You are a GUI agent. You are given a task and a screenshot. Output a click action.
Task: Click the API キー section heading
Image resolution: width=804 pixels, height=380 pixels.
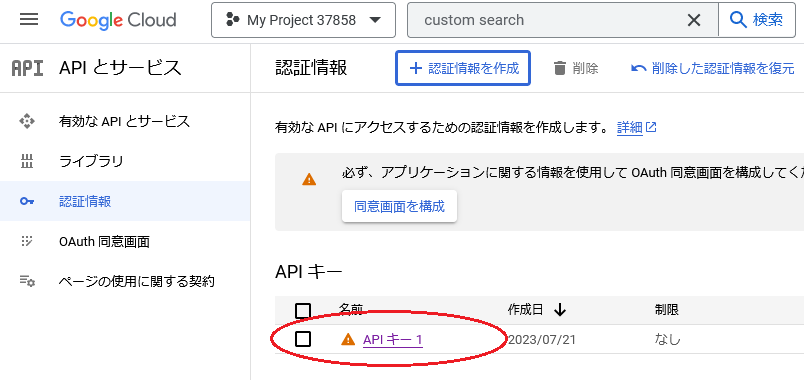pyautogui.click(x=309, y=272)
